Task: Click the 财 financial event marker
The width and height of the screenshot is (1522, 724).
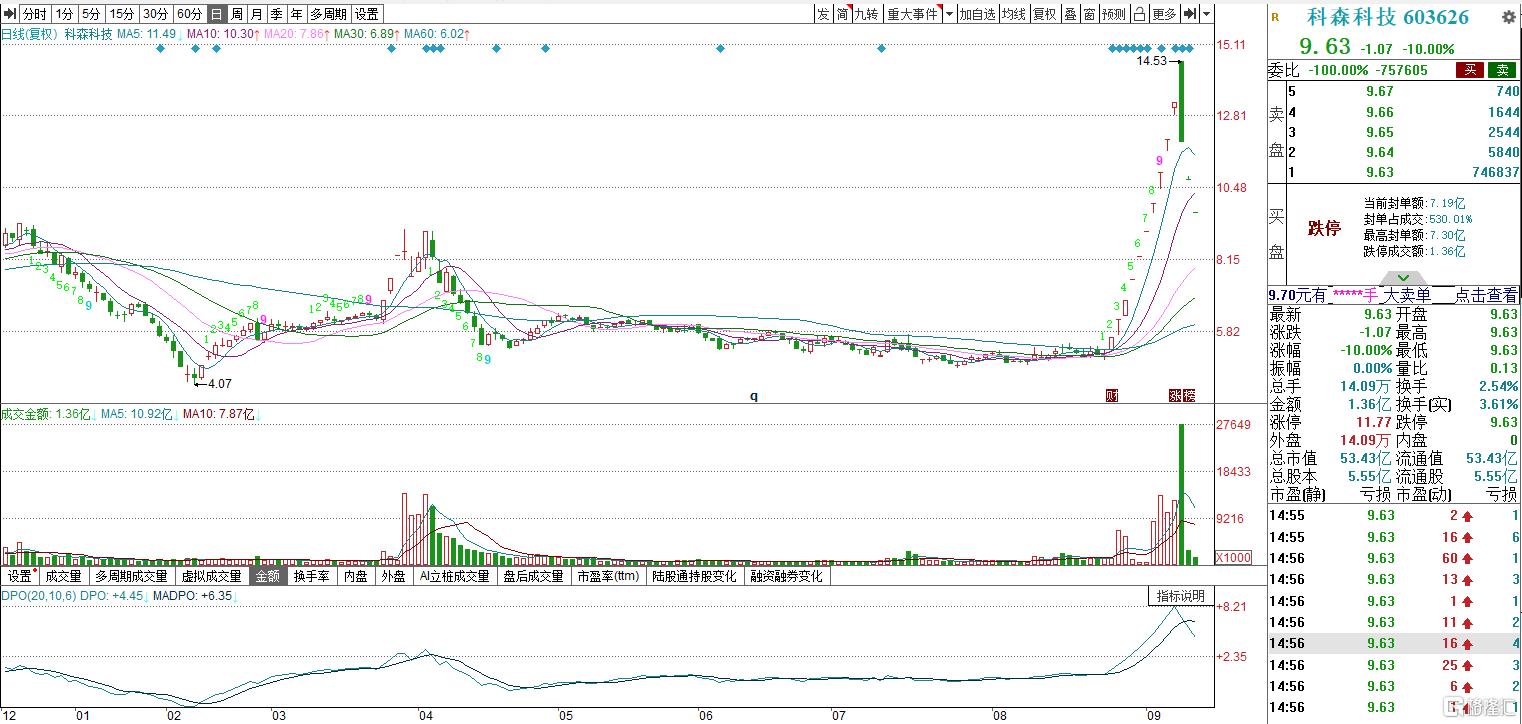Action: point(1111,395)
